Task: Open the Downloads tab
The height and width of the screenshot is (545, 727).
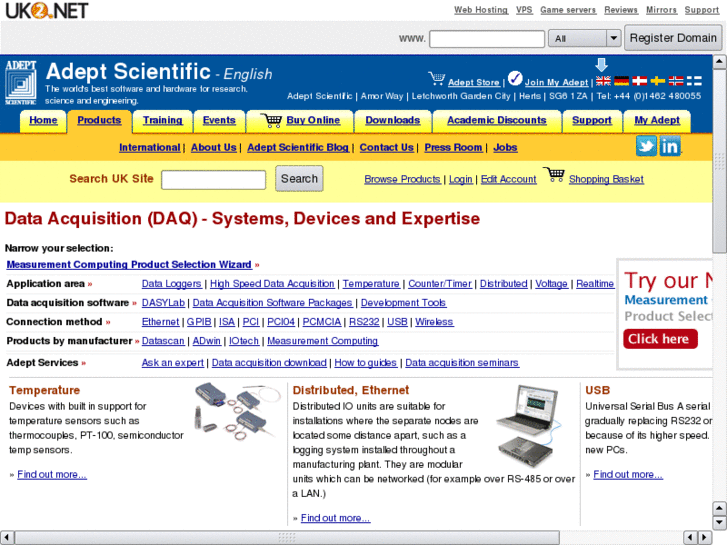Action: click(393, 120)
